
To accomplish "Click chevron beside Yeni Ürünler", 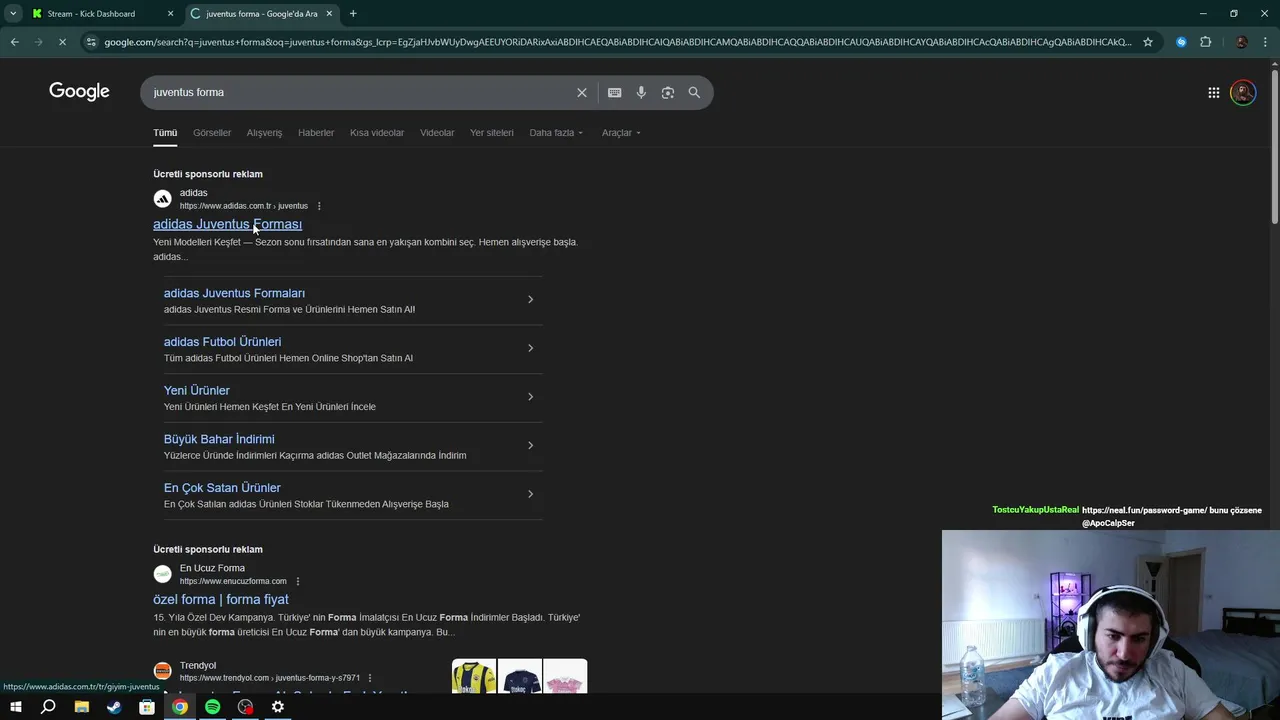I will click(x=530, y=397).
